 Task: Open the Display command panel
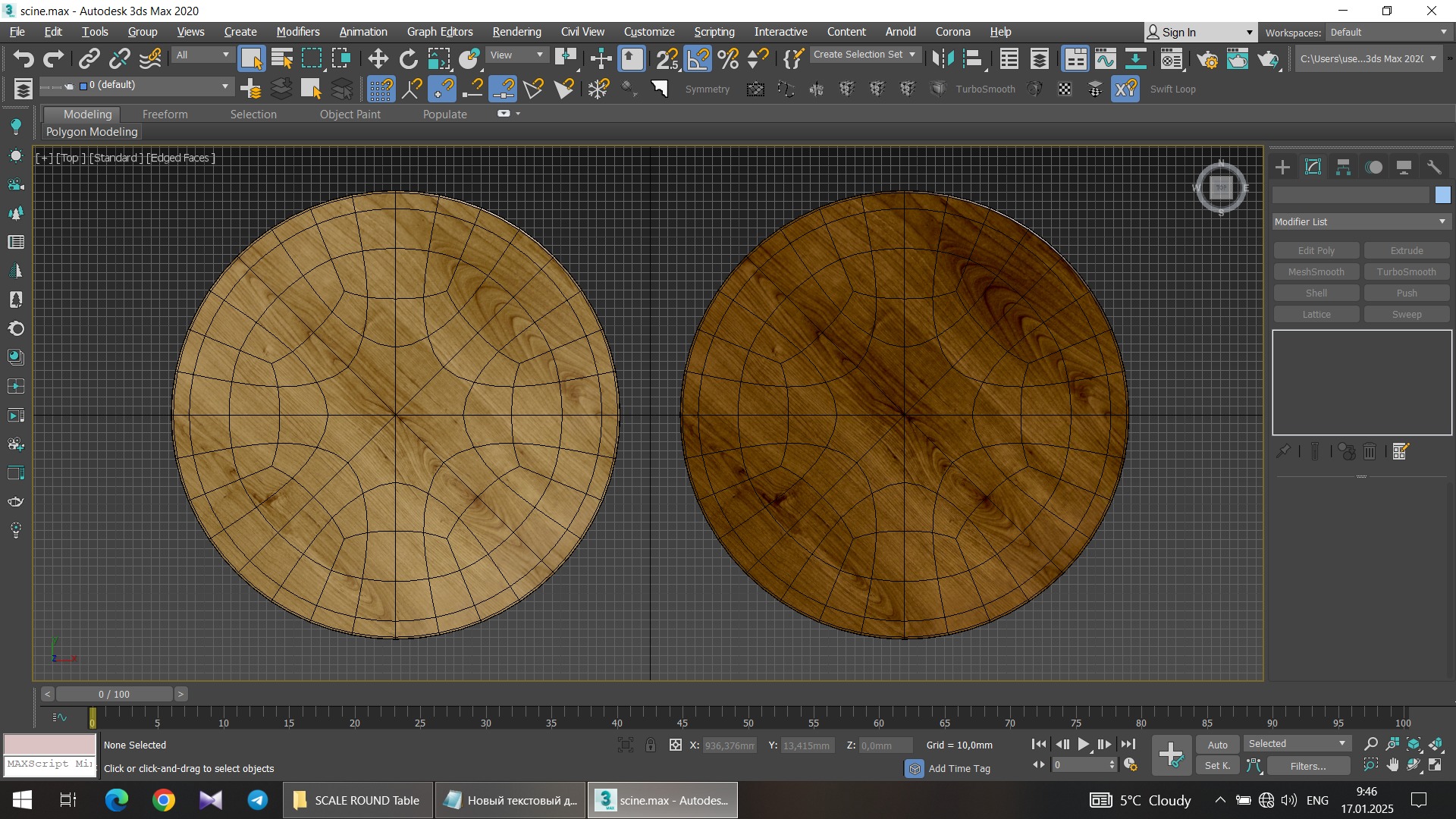coord(1404,167)
